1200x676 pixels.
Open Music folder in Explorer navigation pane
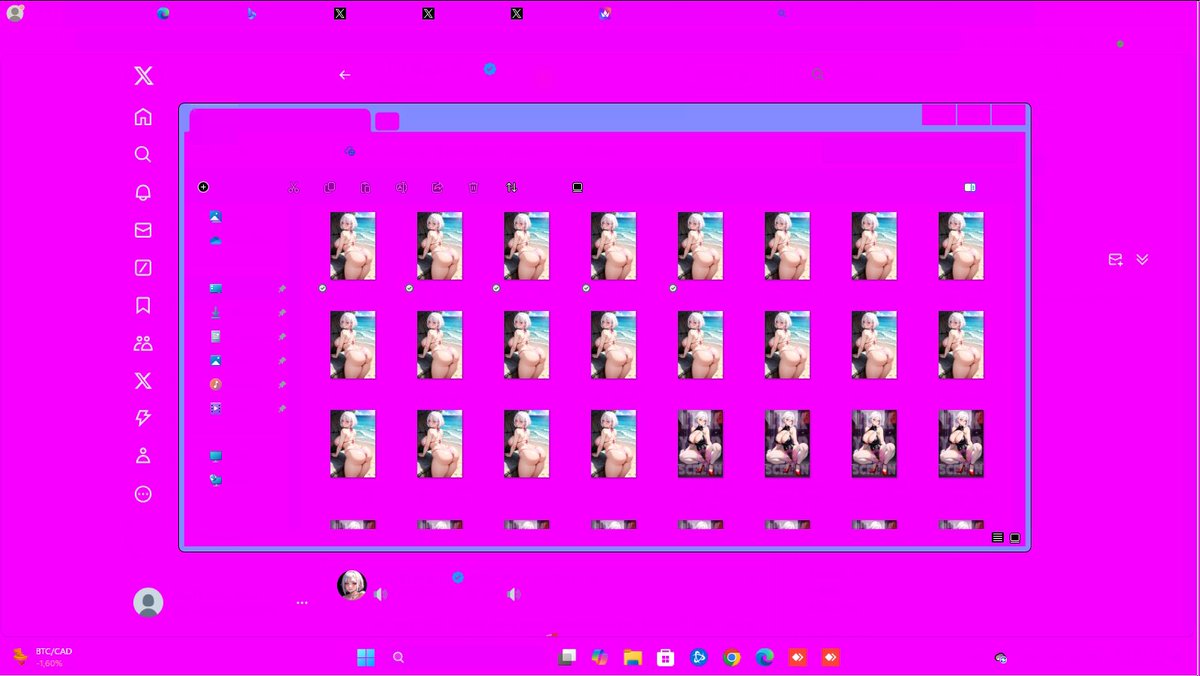tap(215, 384)
